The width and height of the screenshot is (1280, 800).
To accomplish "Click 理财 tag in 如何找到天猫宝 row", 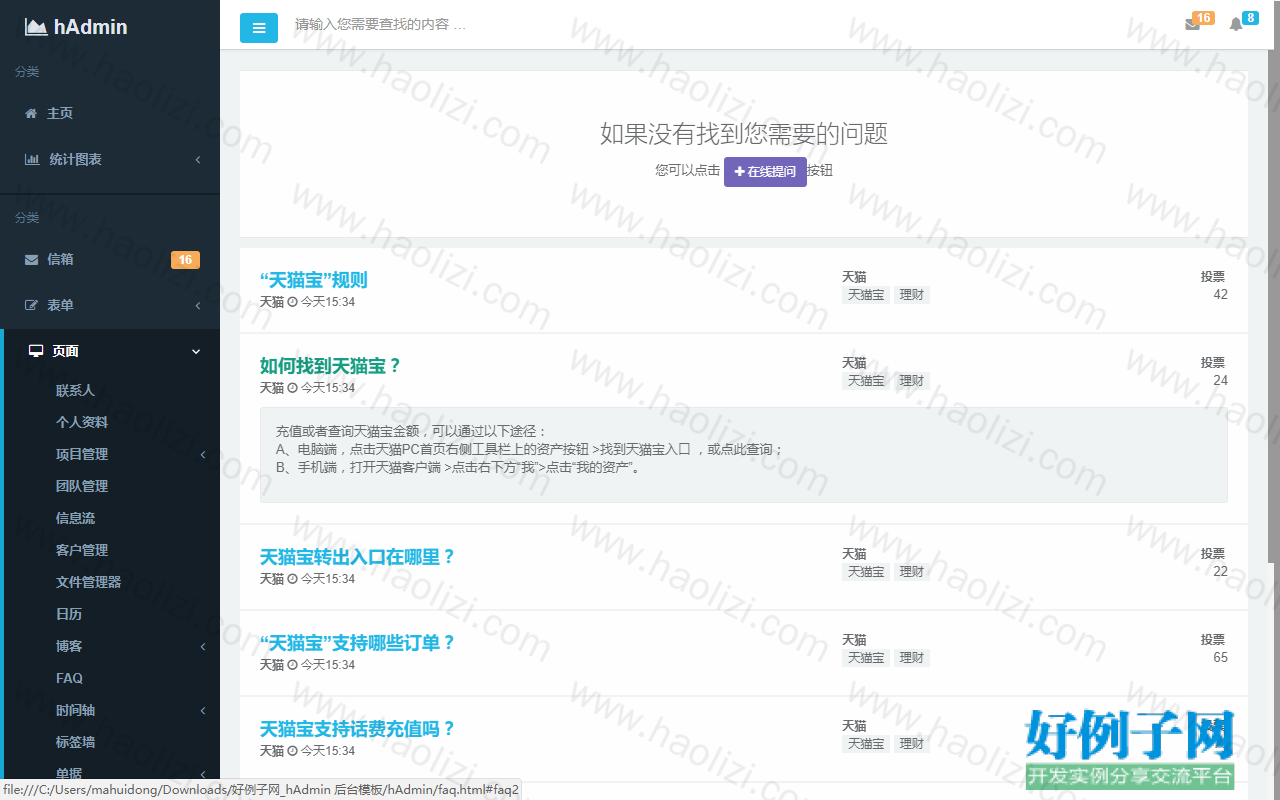I will pyautogui.click(x=912, y=381).
